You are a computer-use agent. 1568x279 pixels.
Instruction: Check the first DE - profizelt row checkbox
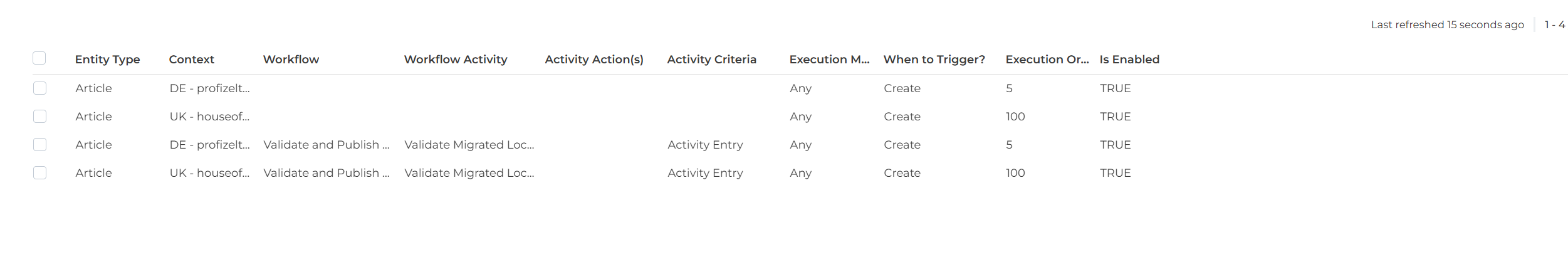tap(39, 88)
